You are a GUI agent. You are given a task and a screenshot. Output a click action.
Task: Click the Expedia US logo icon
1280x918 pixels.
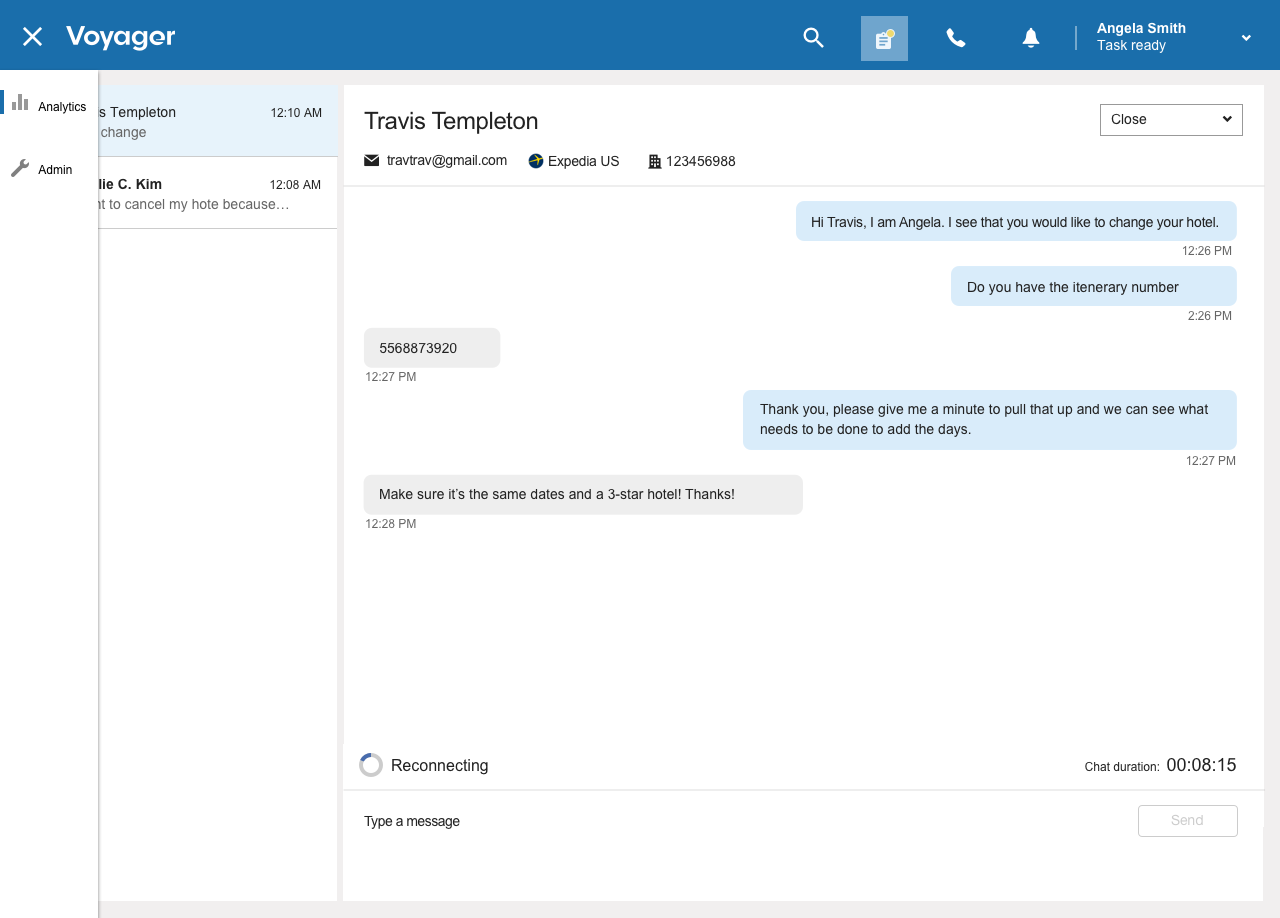(536, 161)
